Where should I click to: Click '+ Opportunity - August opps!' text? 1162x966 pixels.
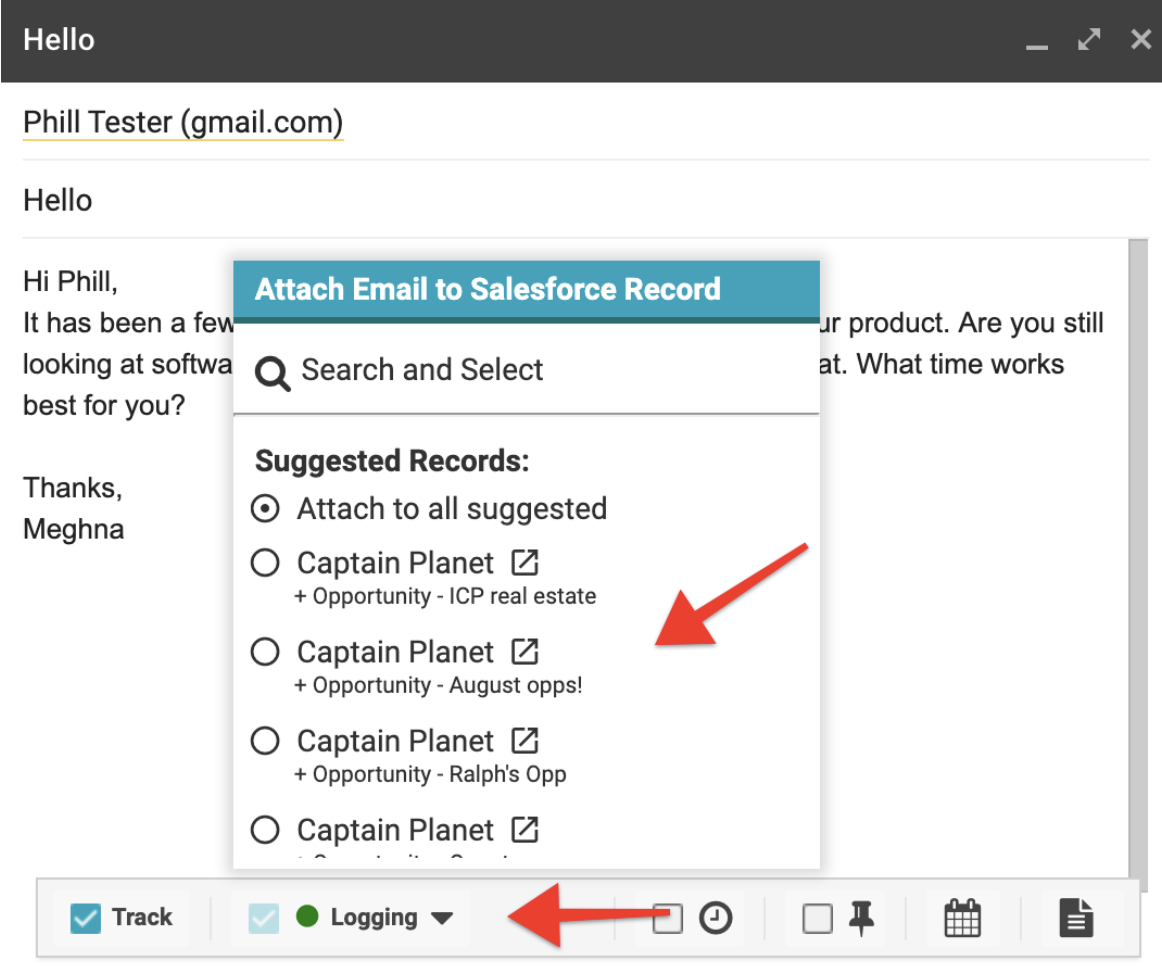pos(438,685)
